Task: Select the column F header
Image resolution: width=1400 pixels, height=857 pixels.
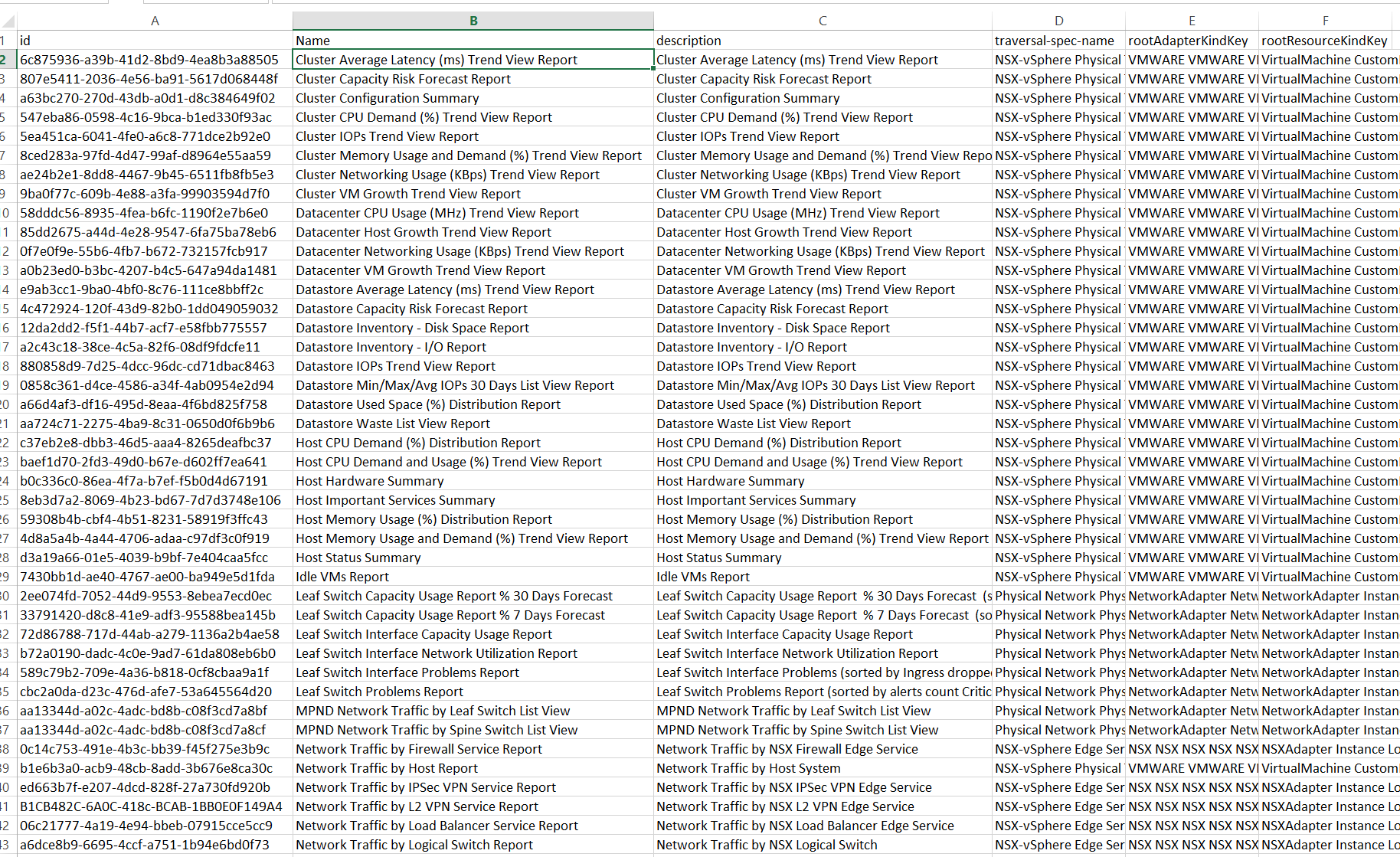Action: click(x=1325, y=21)
